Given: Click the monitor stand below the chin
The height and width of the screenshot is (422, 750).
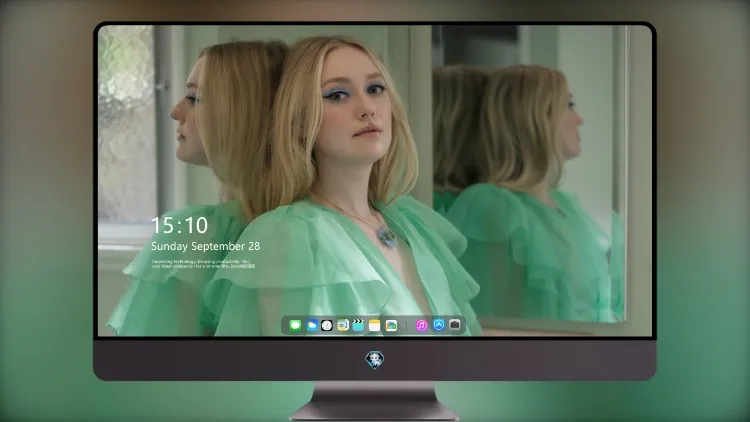Looking at the screenshot, I should point(375,401).
